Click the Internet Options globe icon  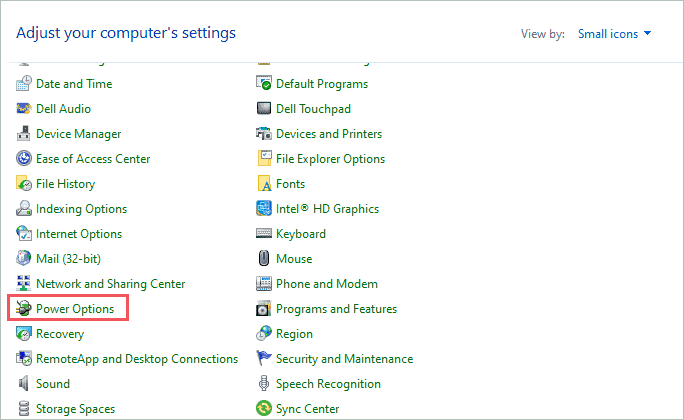(x=24, y=233)
